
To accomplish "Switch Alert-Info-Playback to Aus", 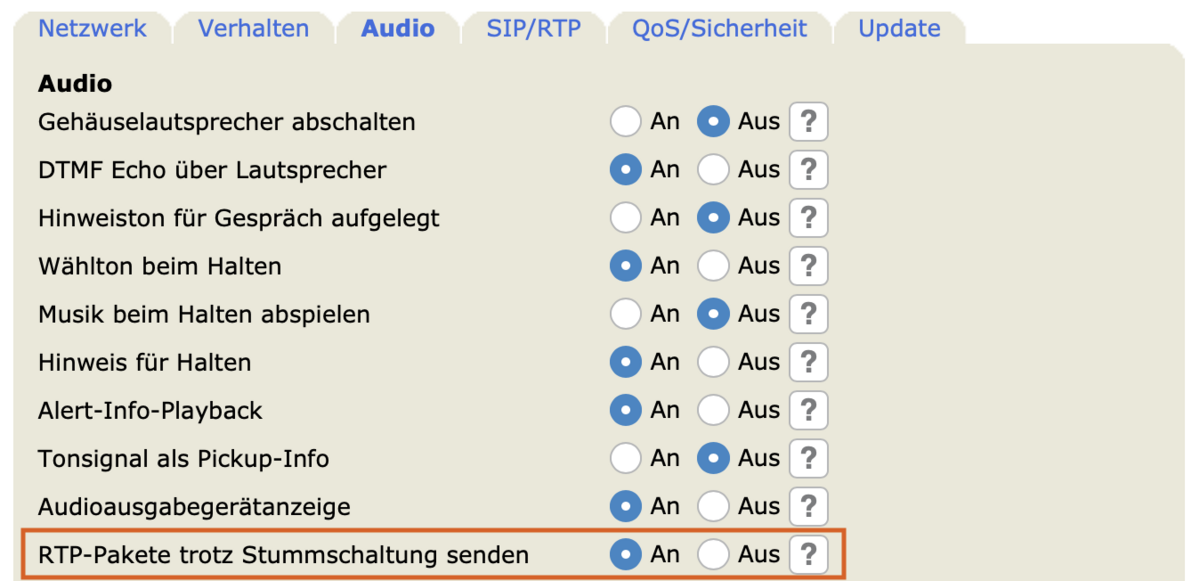I will (x=713, y=410).
